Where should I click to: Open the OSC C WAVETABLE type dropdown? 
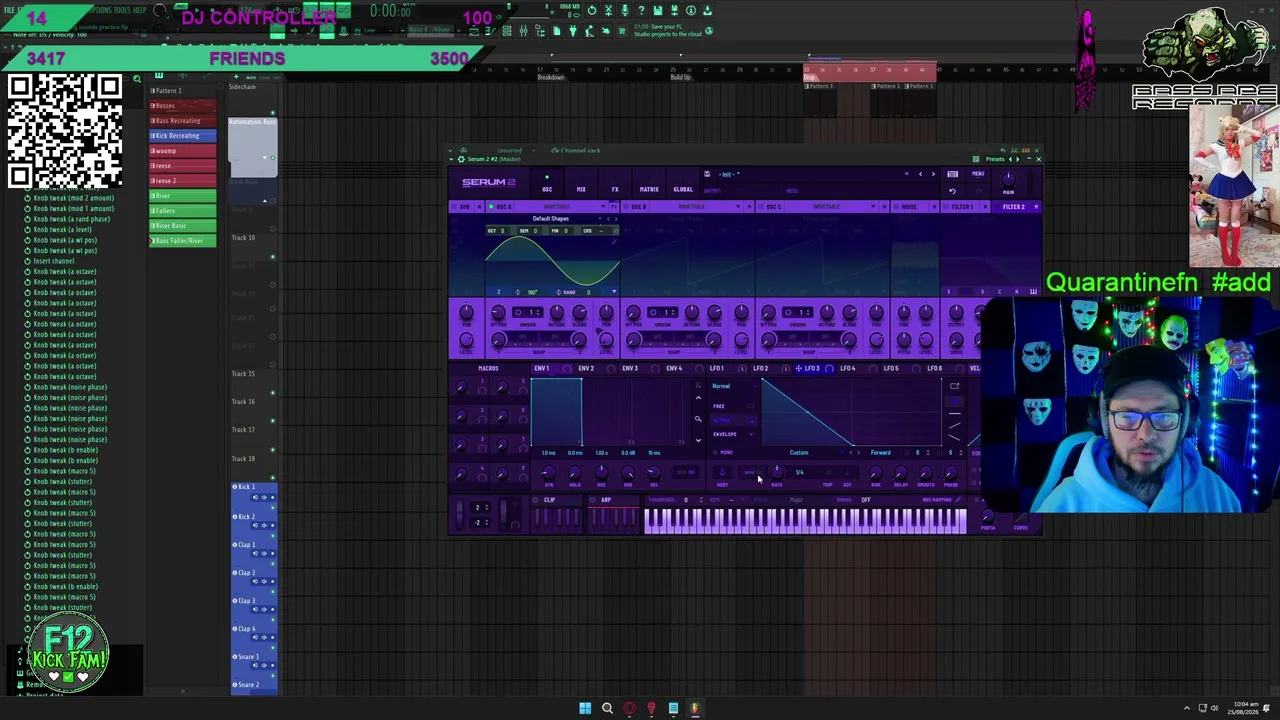coord(829,207)
